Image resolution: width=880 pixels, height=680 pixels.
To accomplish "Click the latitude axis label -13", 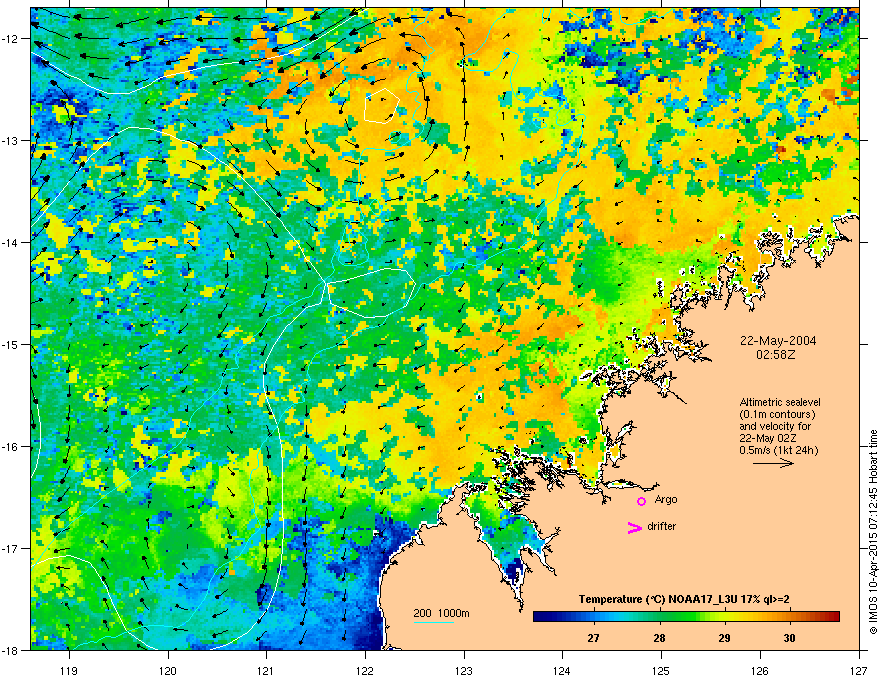I will click(10, 141).
